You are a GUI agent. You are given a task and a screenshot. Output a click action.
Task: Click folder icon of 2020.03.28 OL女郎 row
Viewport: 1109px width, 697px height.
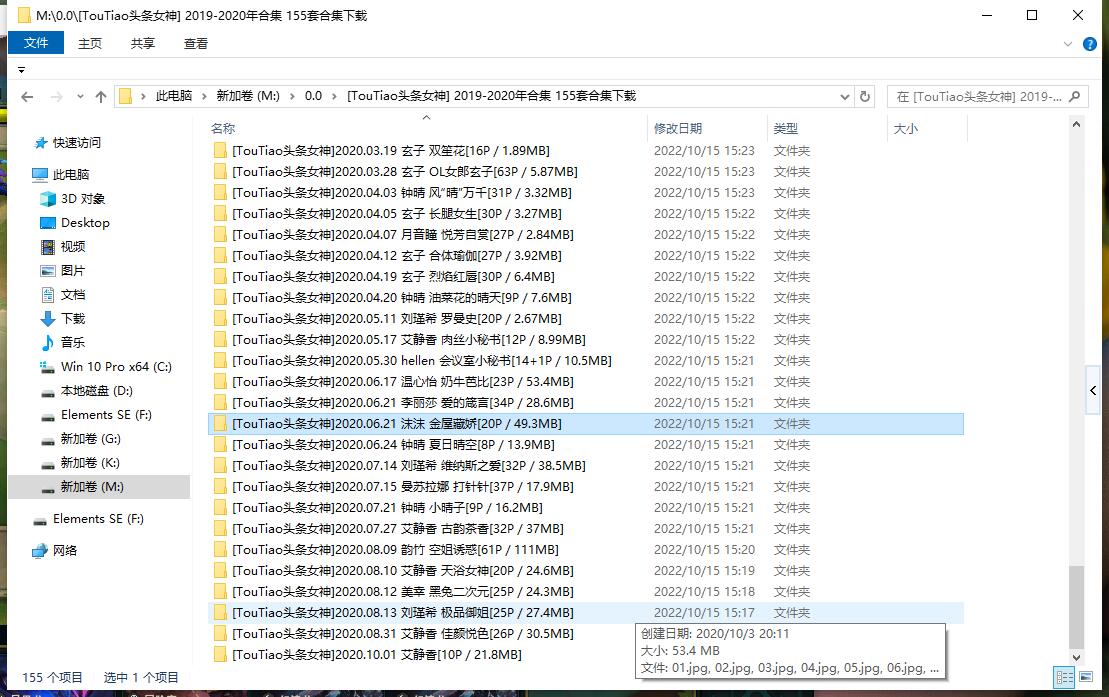[220, 171]
